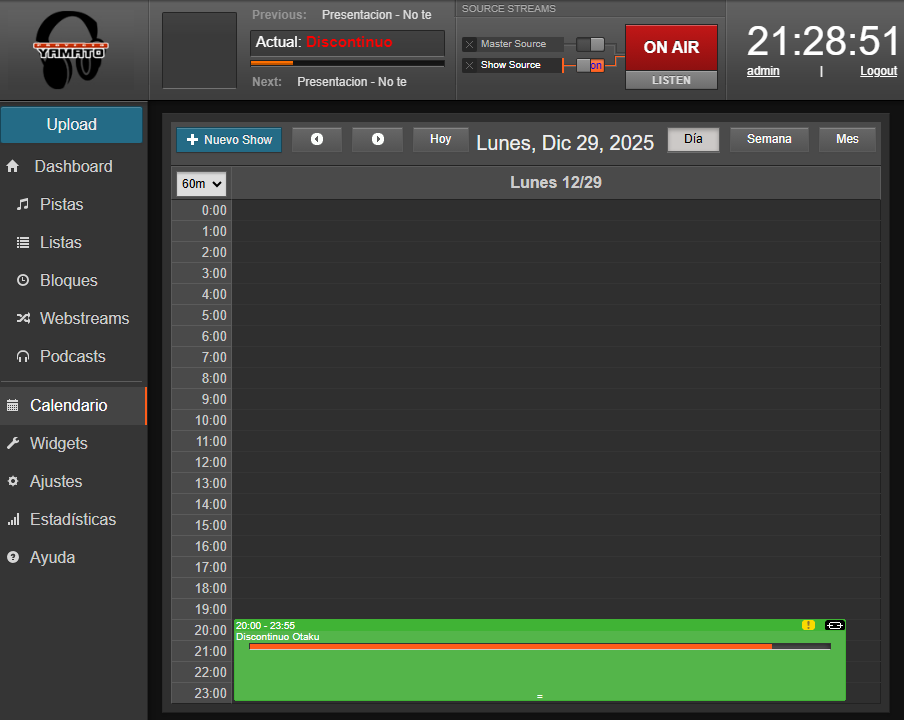Click the Podcasts headphones icon
904x720 pixels.
pyautogui.click(x=22, y=356)
